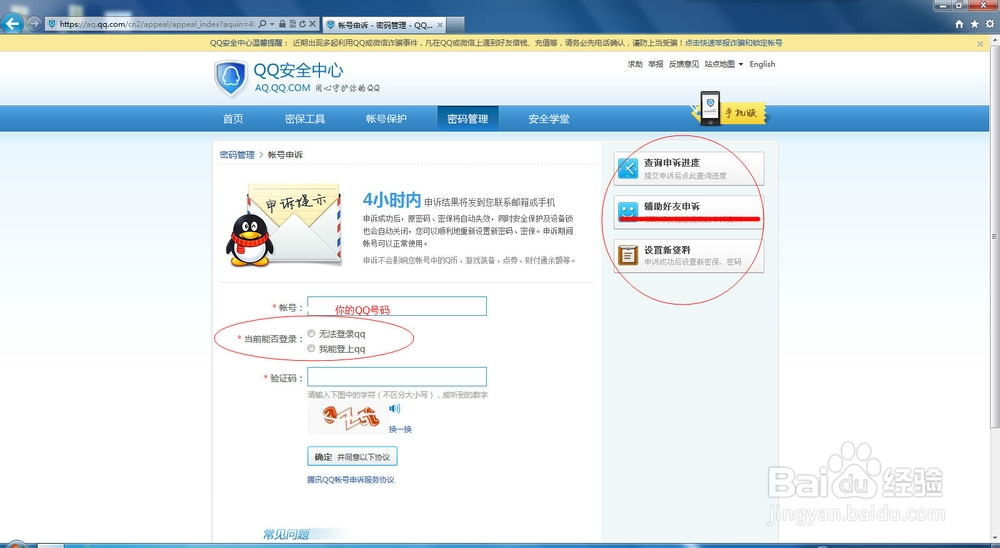Open the 辅助好友申诉 panel button
This screenshot has height=548, width=1000.
(689, 212)
